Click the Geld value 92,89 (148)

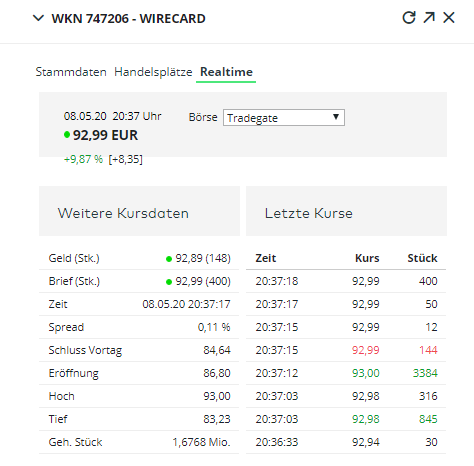pos(203,258)
